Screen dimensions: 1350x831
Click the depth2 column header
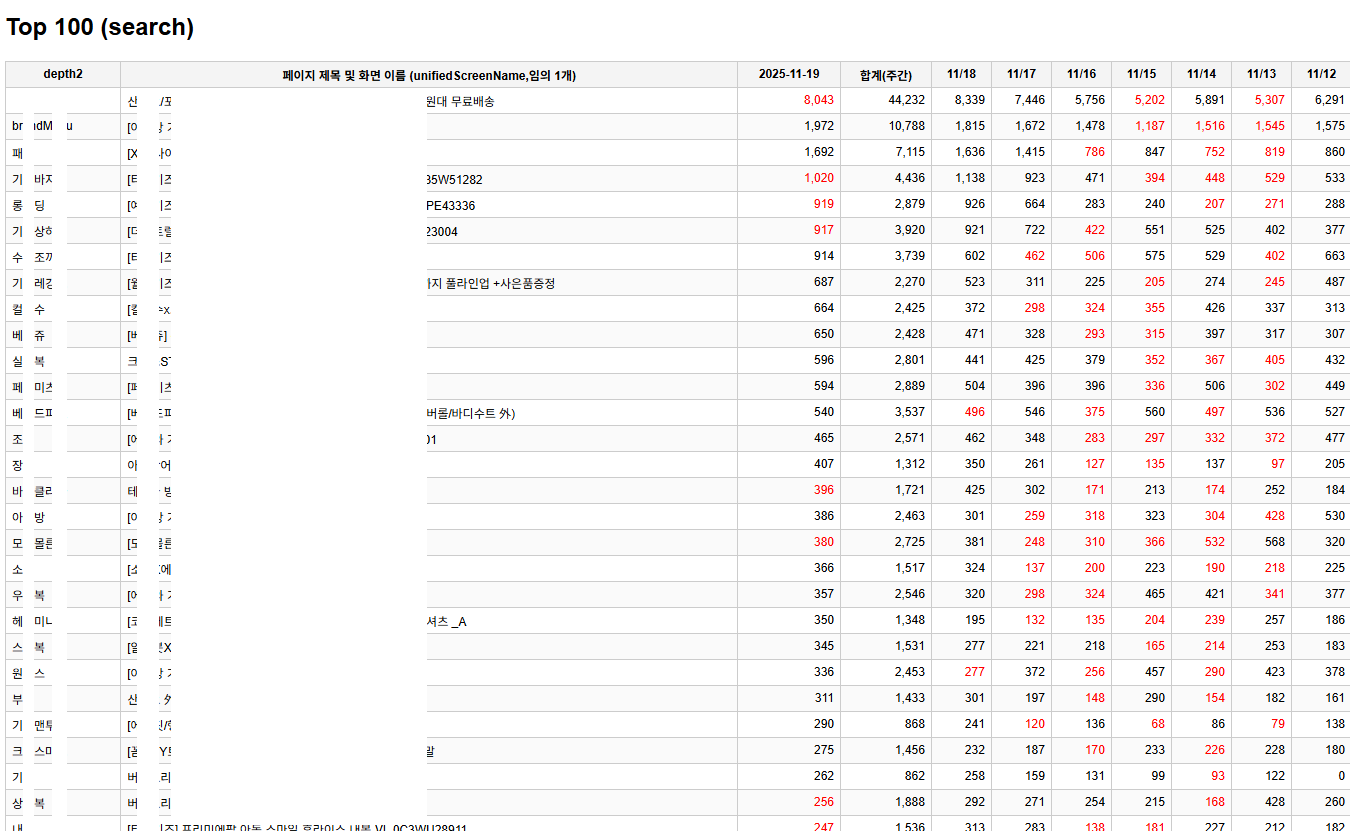coord(63,75)
